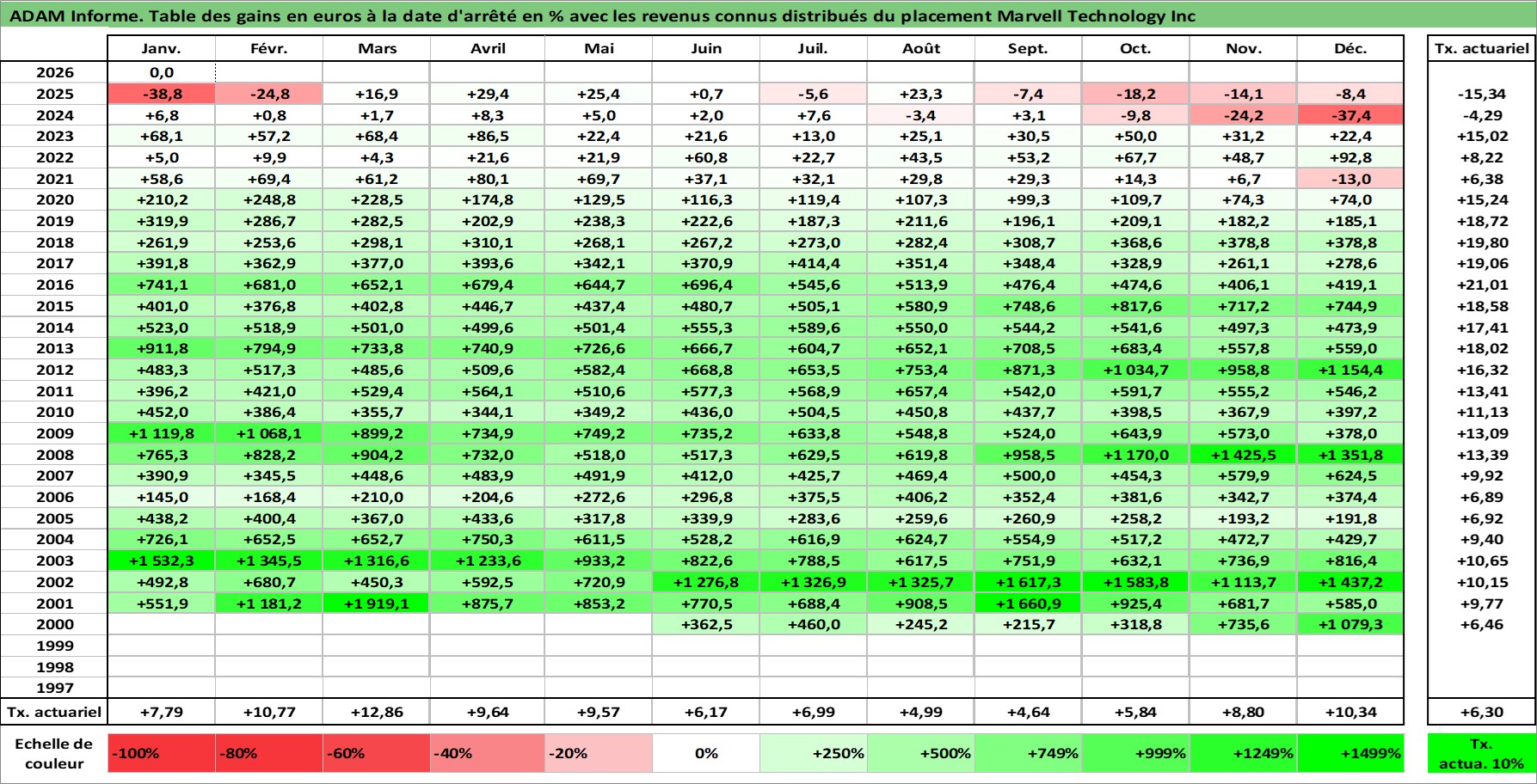This screenshot has height=784, width=1537.
Task: Select the +4,64 monthly rate for Sept.
Action: 1028,712
